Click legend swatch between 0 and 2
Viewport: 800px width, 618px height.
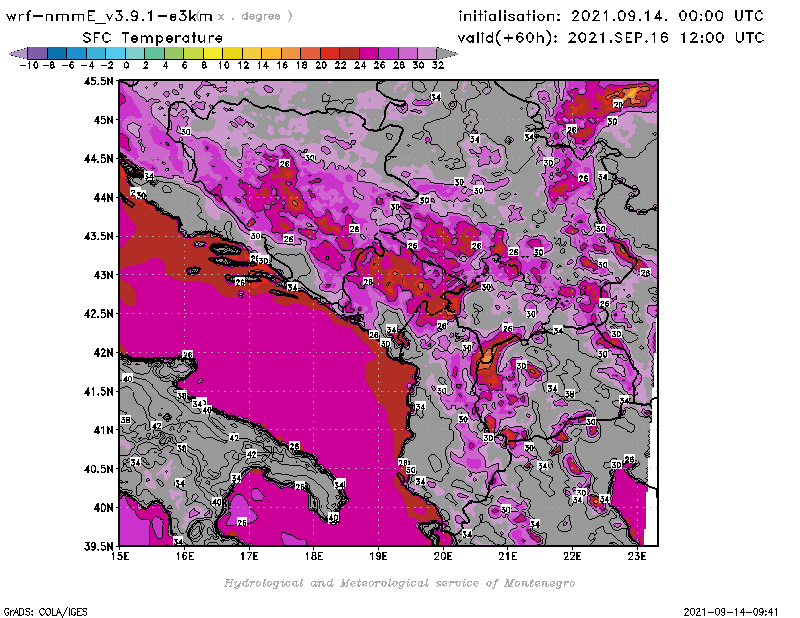(x=135, y=53)
